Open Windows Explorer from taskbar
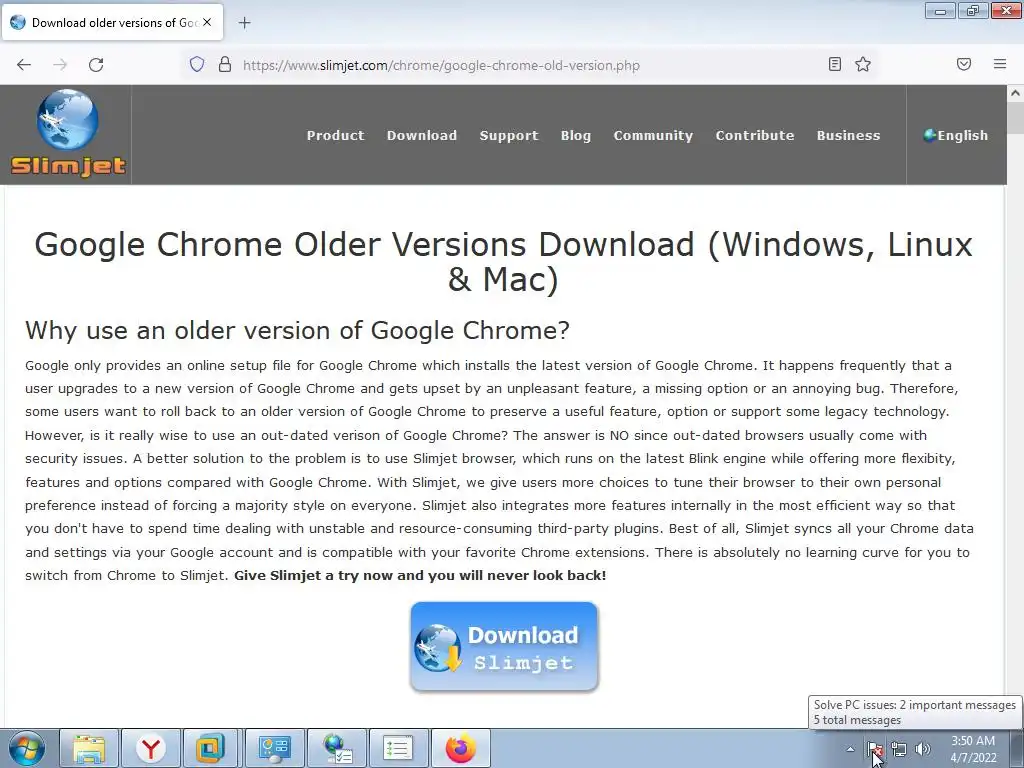 click(89, 748)
